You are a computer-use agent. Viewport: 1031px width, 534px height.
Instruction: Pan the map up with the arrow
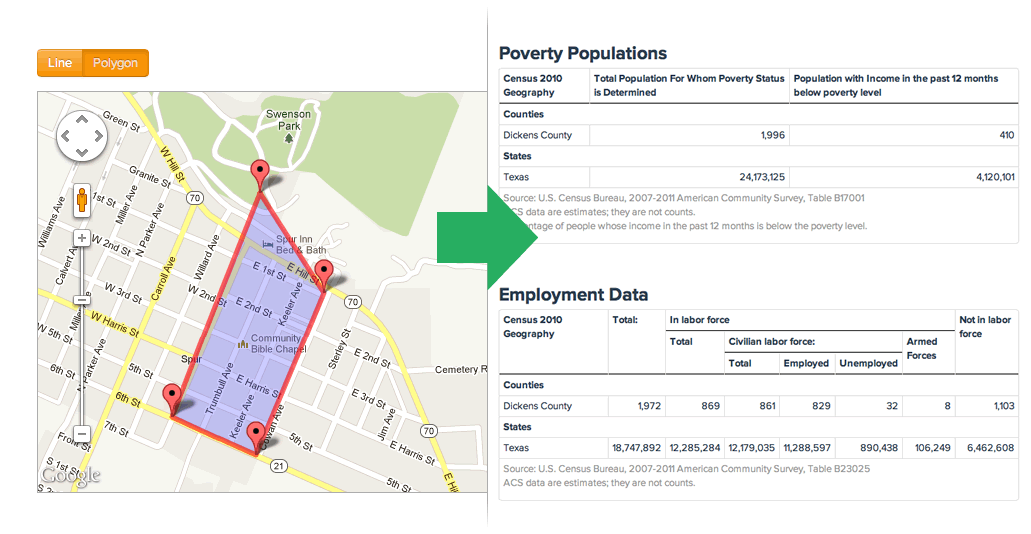click(x=82, y=119)
